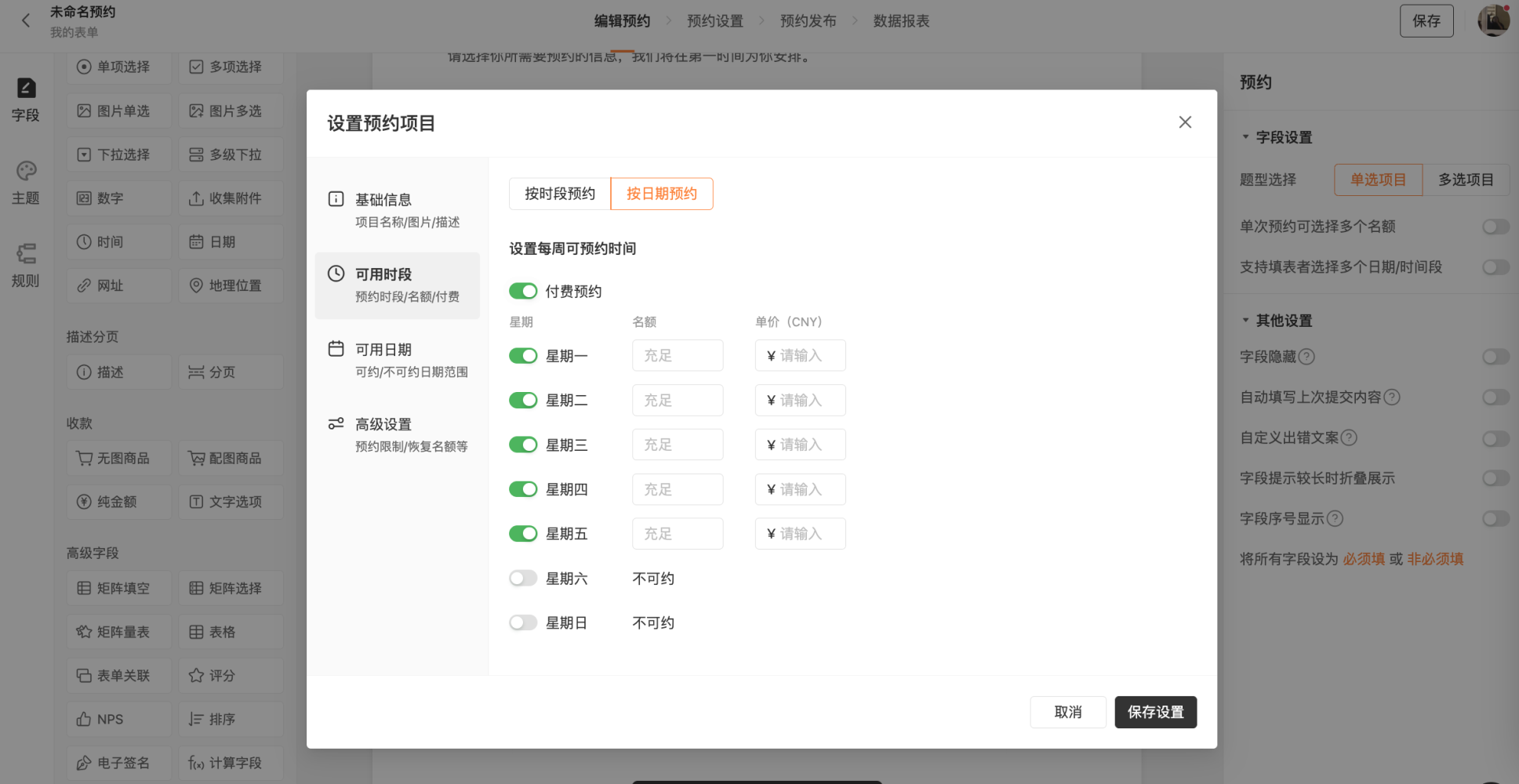
Task: Add a 文字选项 field
Action: click(x=231, y=502)
